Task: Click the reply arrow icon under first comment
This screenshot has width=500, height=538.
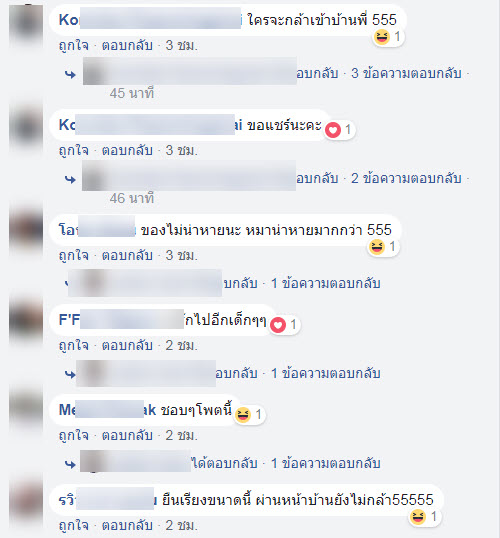Action: click(x=70, y=74)
